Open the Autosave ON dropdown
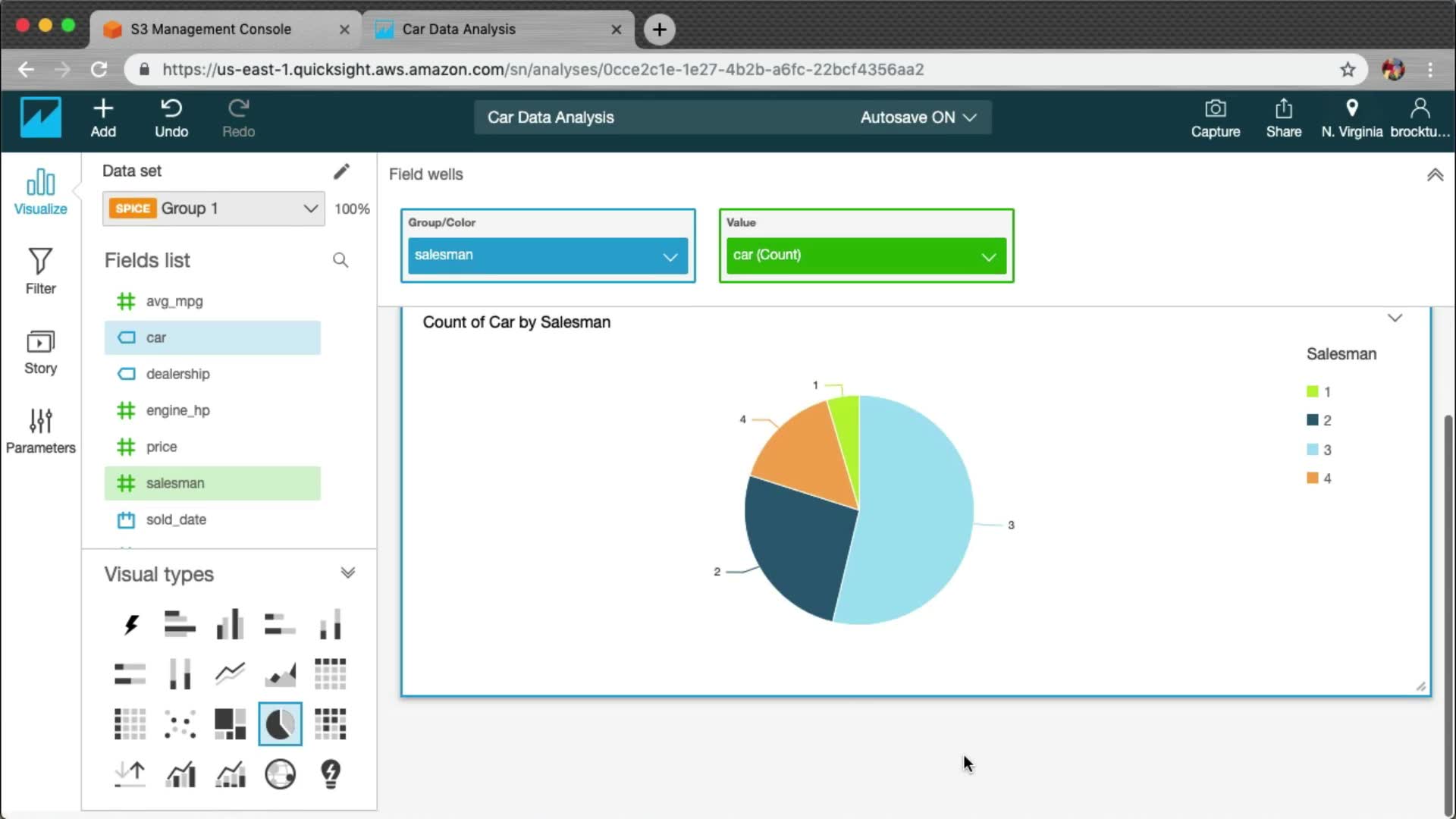The image size is (1456, 819). (918, 118)
